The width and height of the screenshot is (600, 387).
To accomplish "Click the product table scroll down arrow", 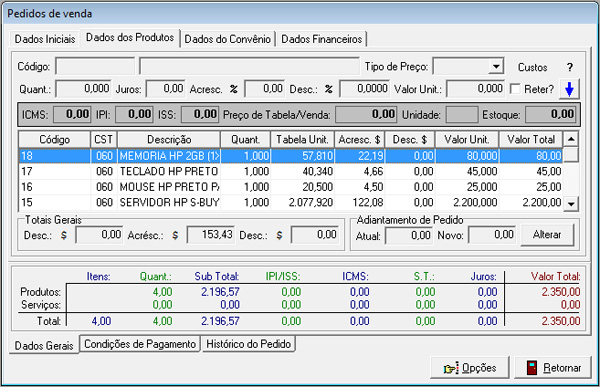I will (x=571, y=204).
